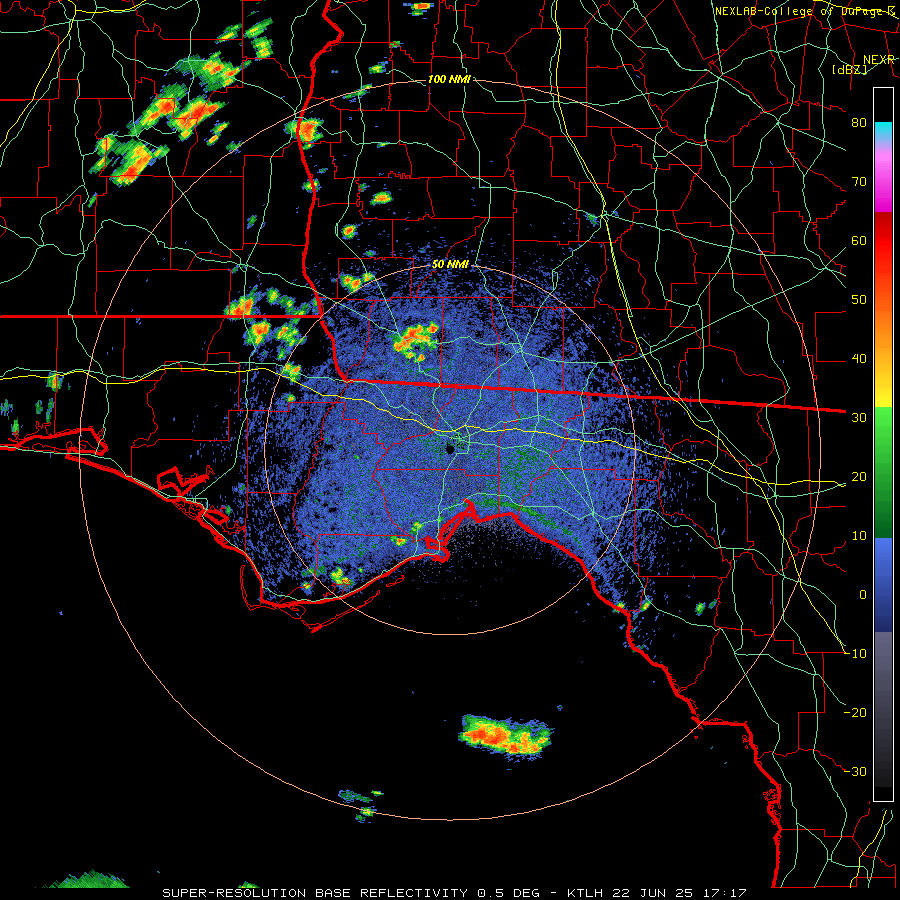
Task: Click the 50 NMI range ring label
Action: [x=450, y=265]
